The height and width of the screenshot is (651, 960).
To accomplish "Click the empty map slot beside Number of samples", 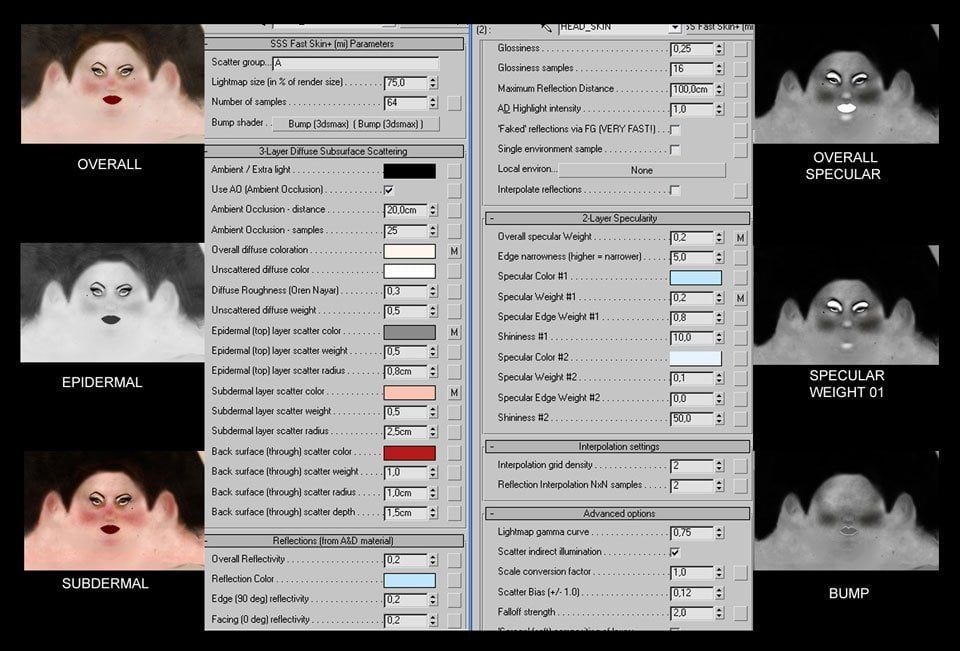I will (454, 103).
